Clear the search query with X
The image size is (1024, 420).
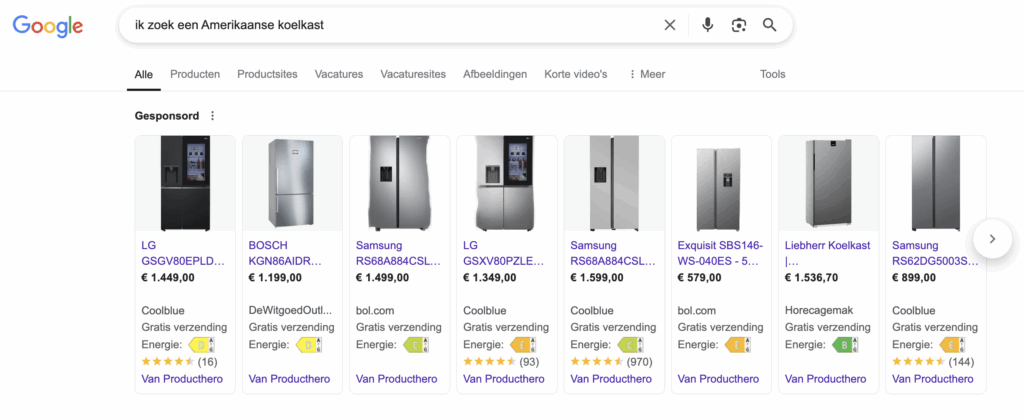click(670, 25)
